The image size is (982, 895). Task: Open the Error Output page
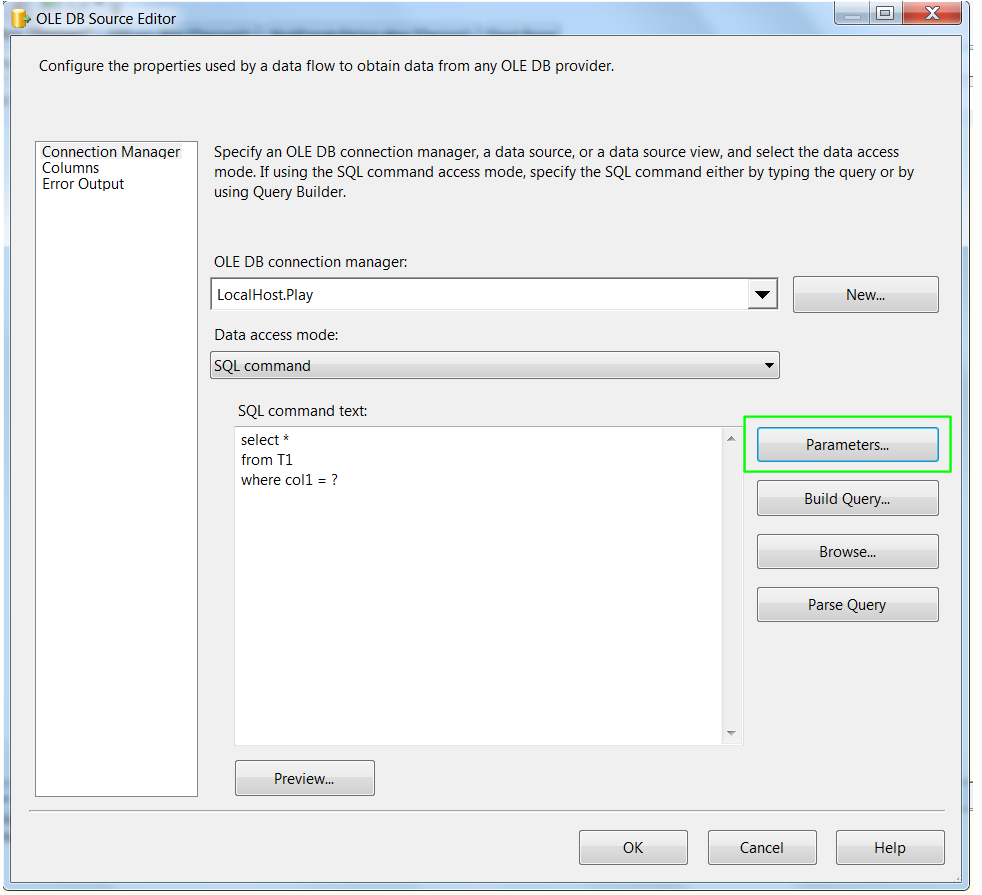[83, 184]
